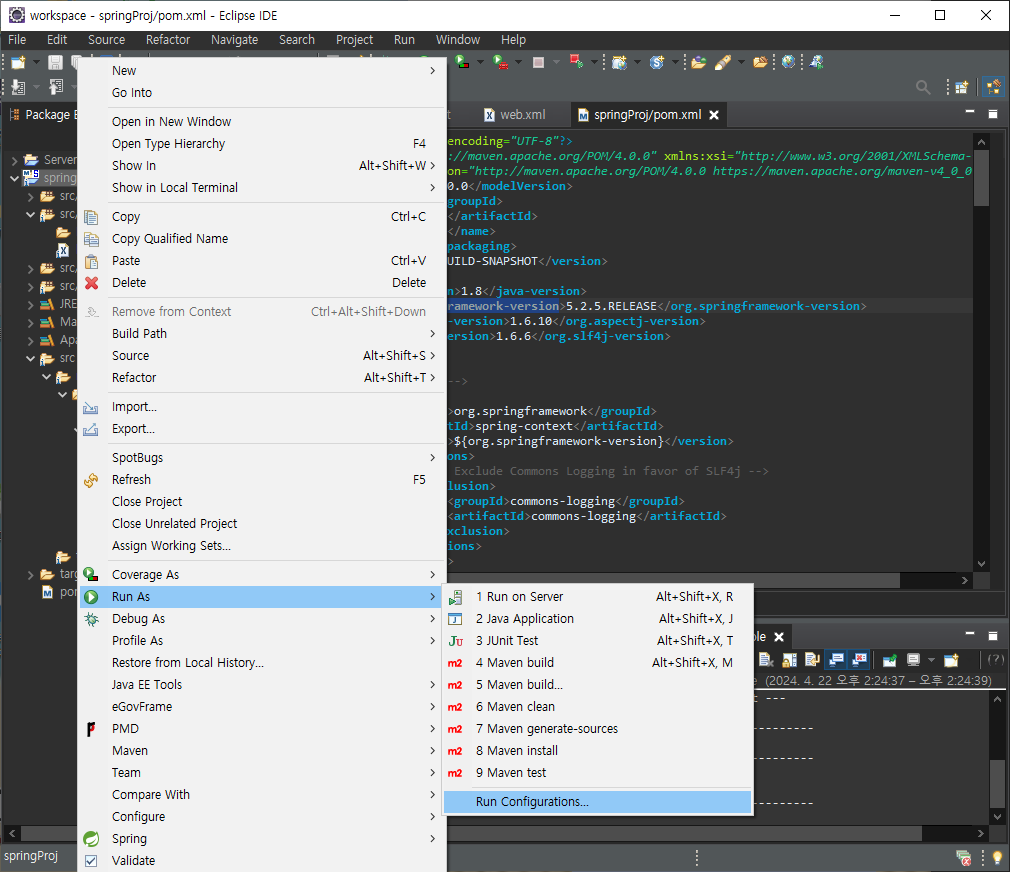Close the springProj/pom.xml tab
1010x872 pixels.
pos(714,115)
